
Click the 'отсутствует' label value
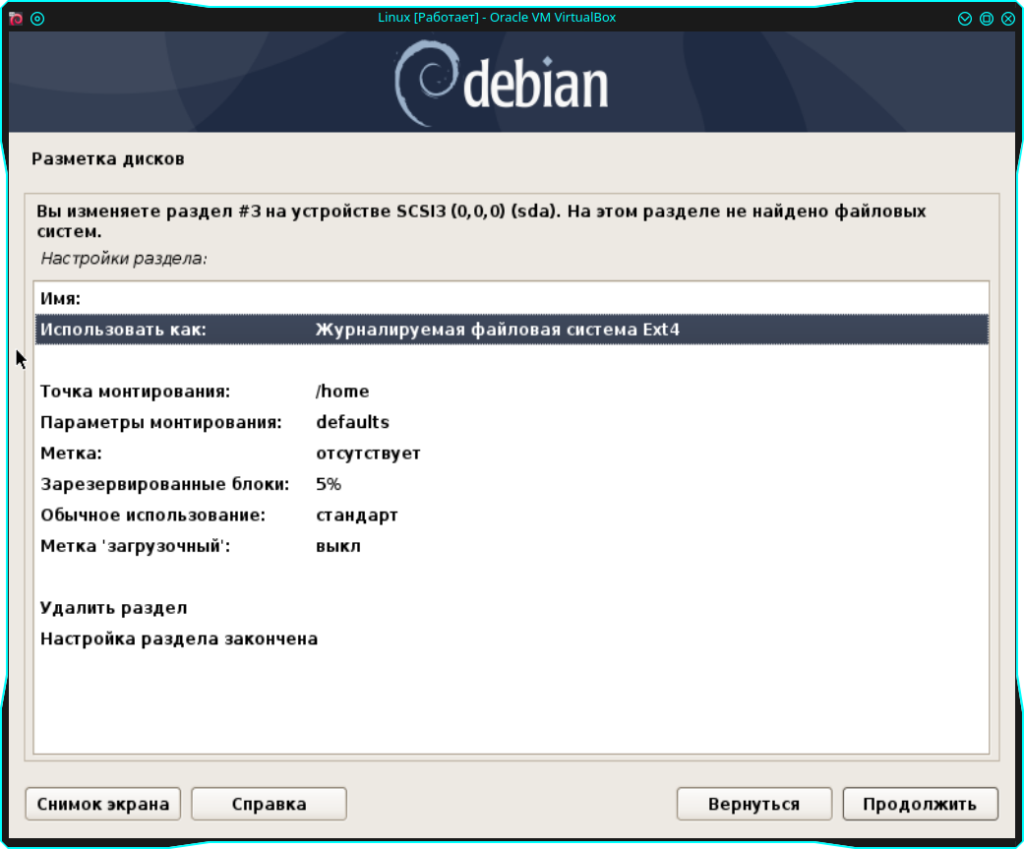368,453
